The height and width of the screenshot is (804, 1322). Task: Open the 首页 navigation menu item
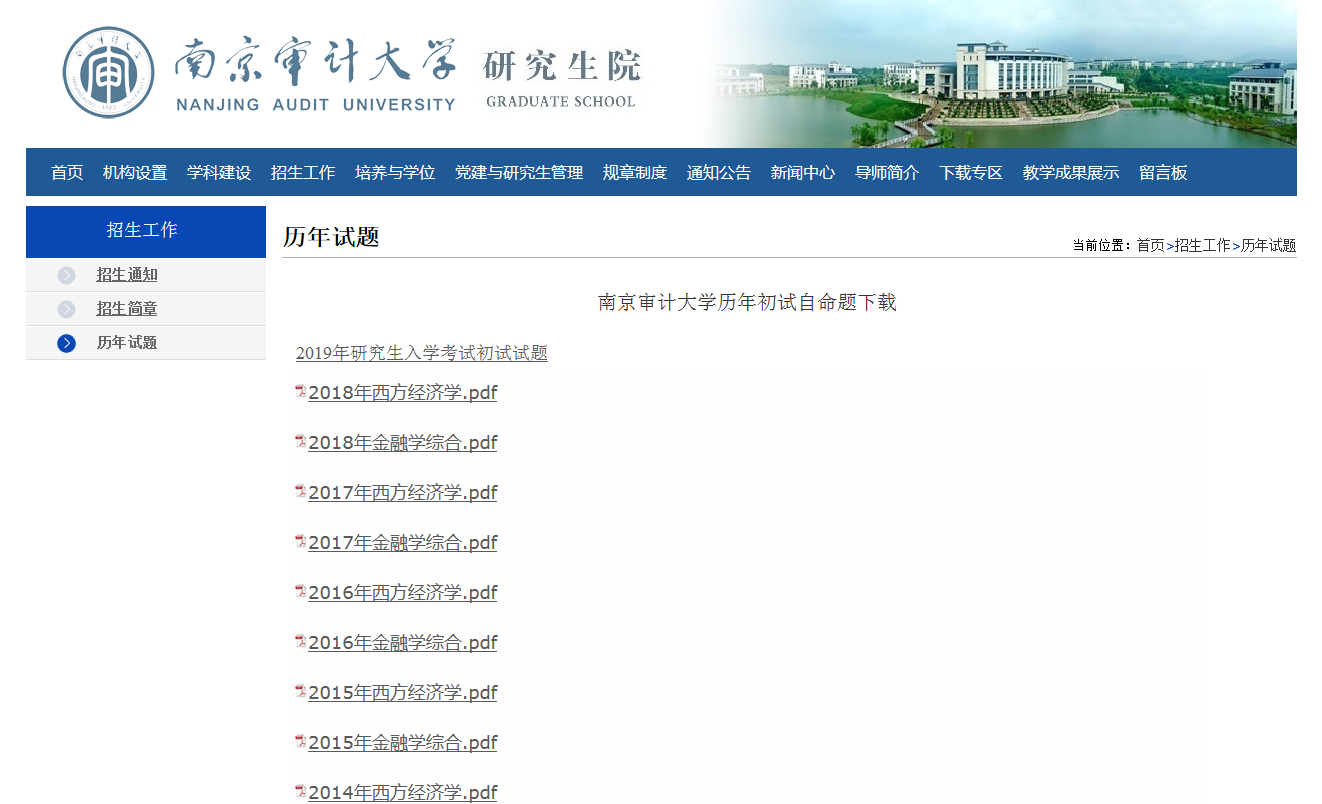(67, 173)
